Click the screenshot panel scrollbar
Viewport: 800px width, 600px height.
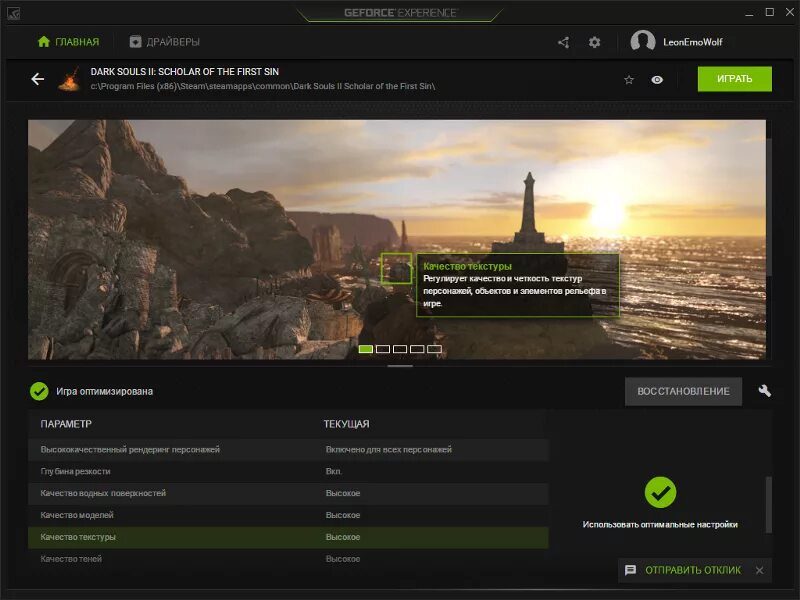tap(768, 207)
